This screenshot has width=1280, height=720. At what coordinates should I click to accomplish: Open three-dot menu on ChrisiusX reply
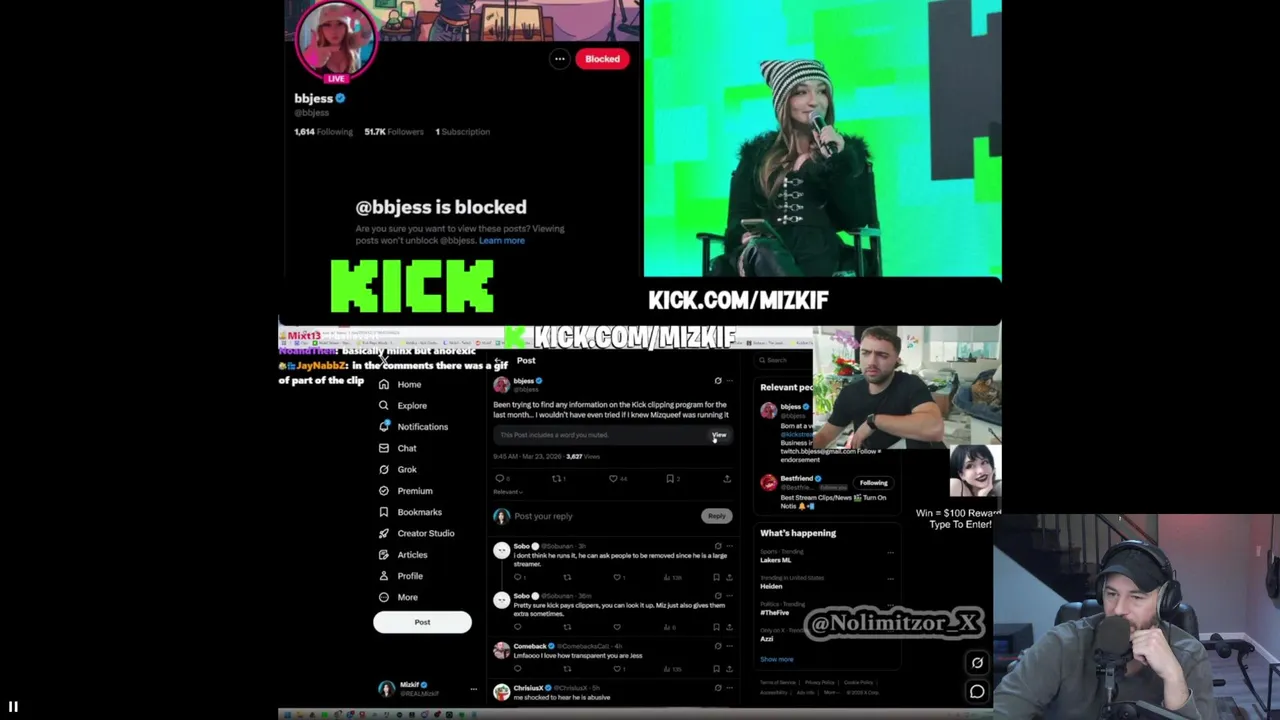pyautogui.click(x=730, y=688)
